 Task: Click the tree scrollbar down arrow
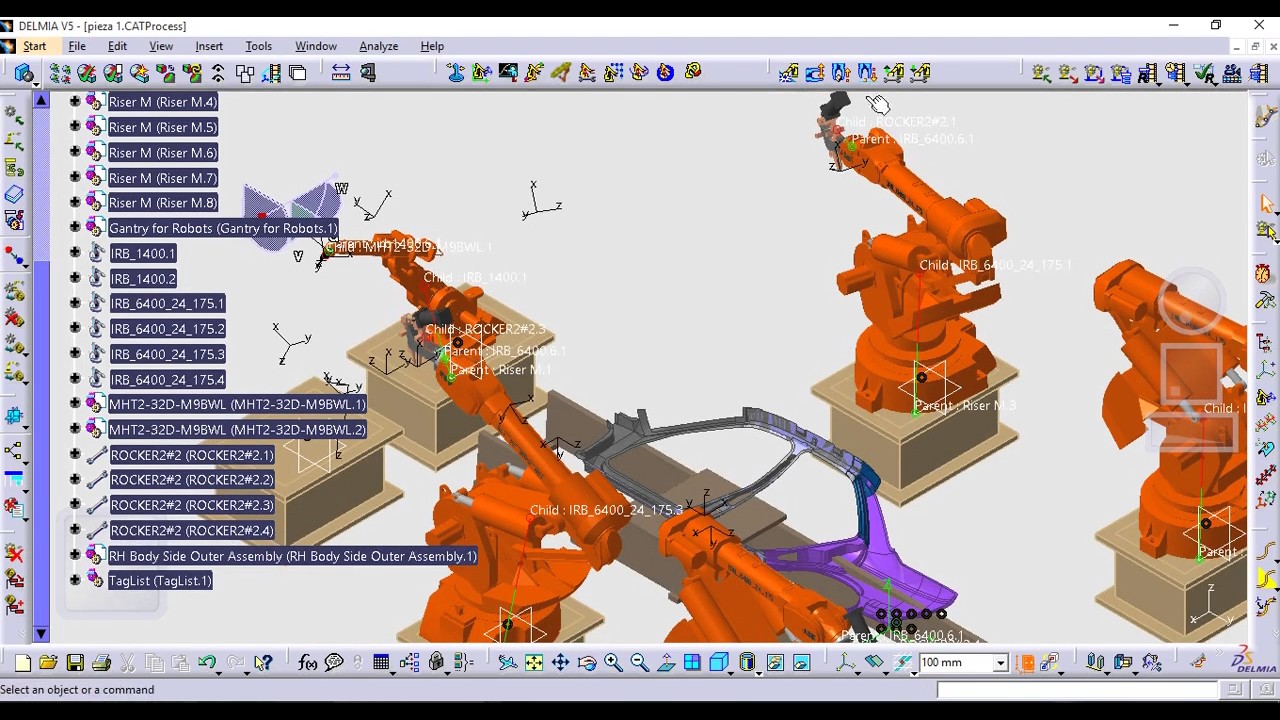pyautogui.click(x=41, y=634)
